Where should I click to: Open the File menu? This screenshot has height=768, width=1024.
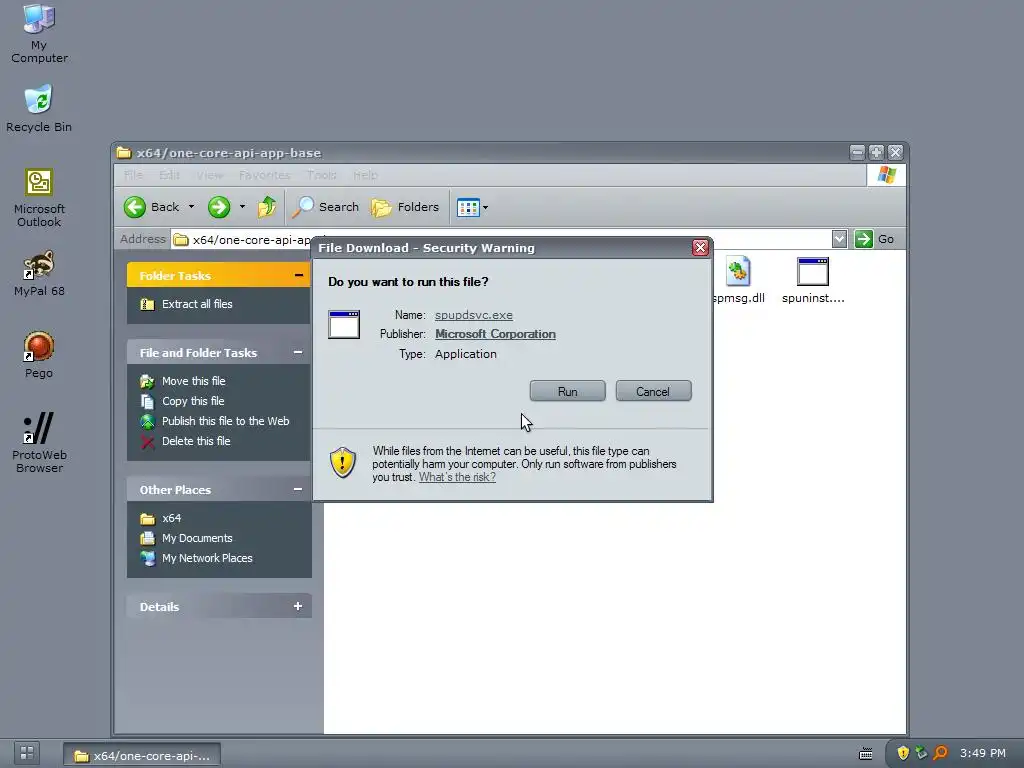pos(133,175)
